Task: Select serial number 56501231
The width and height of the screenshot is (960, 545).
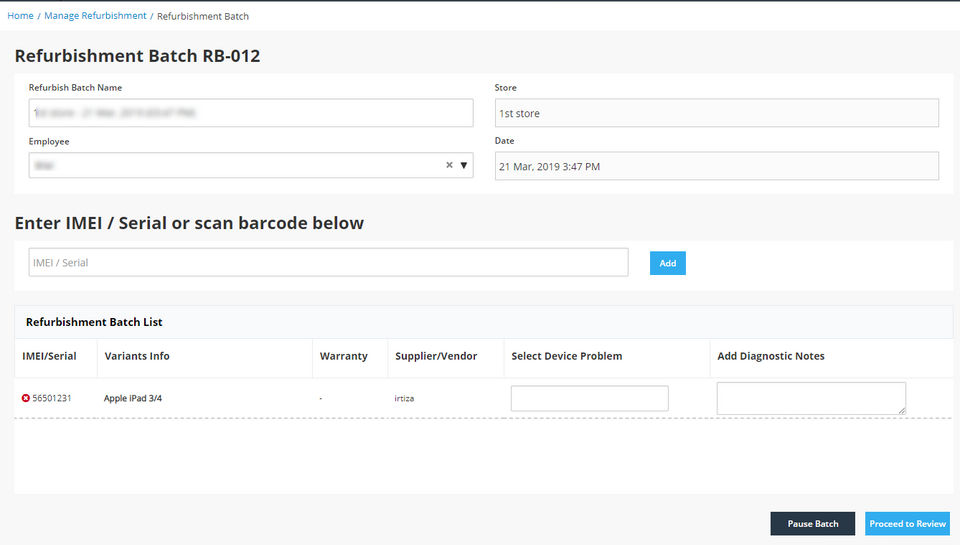Action: click(x=51, y=398)
